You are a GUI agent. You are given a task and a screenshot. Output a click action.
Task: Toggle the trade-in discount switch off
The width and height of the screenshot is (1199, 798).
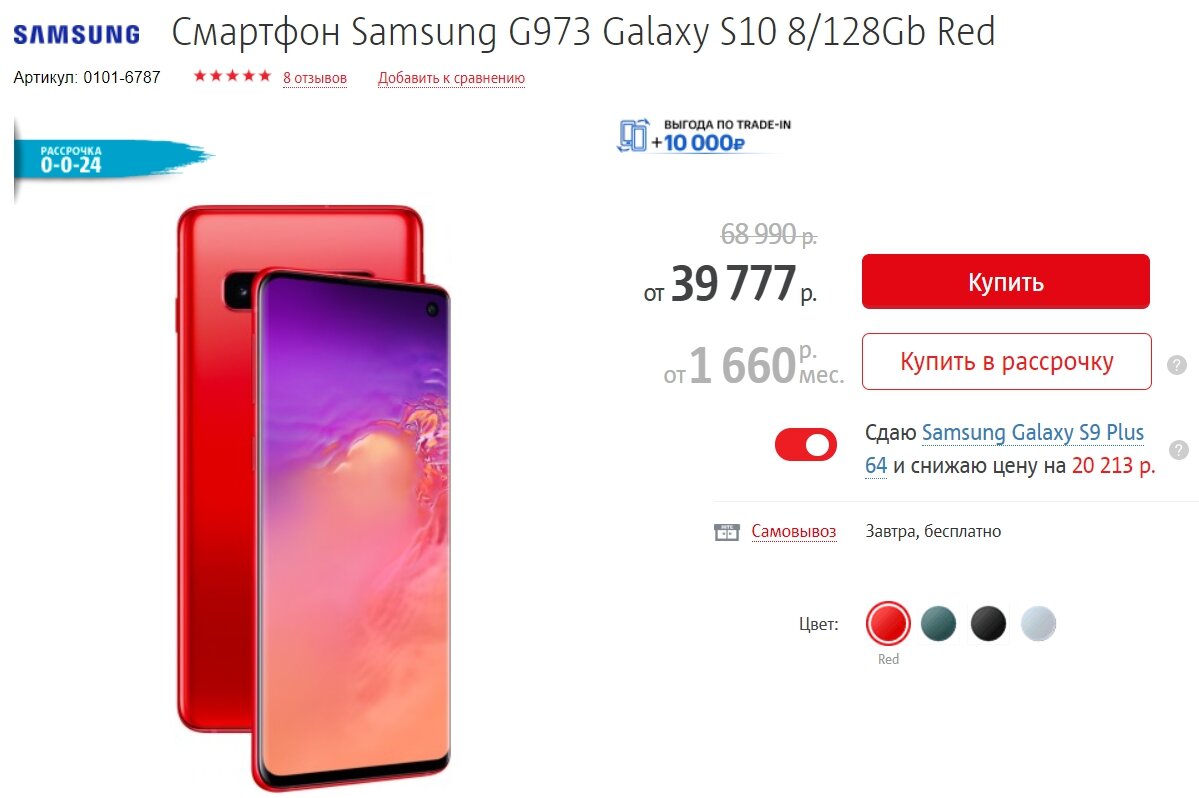click(x=806, y=445)
